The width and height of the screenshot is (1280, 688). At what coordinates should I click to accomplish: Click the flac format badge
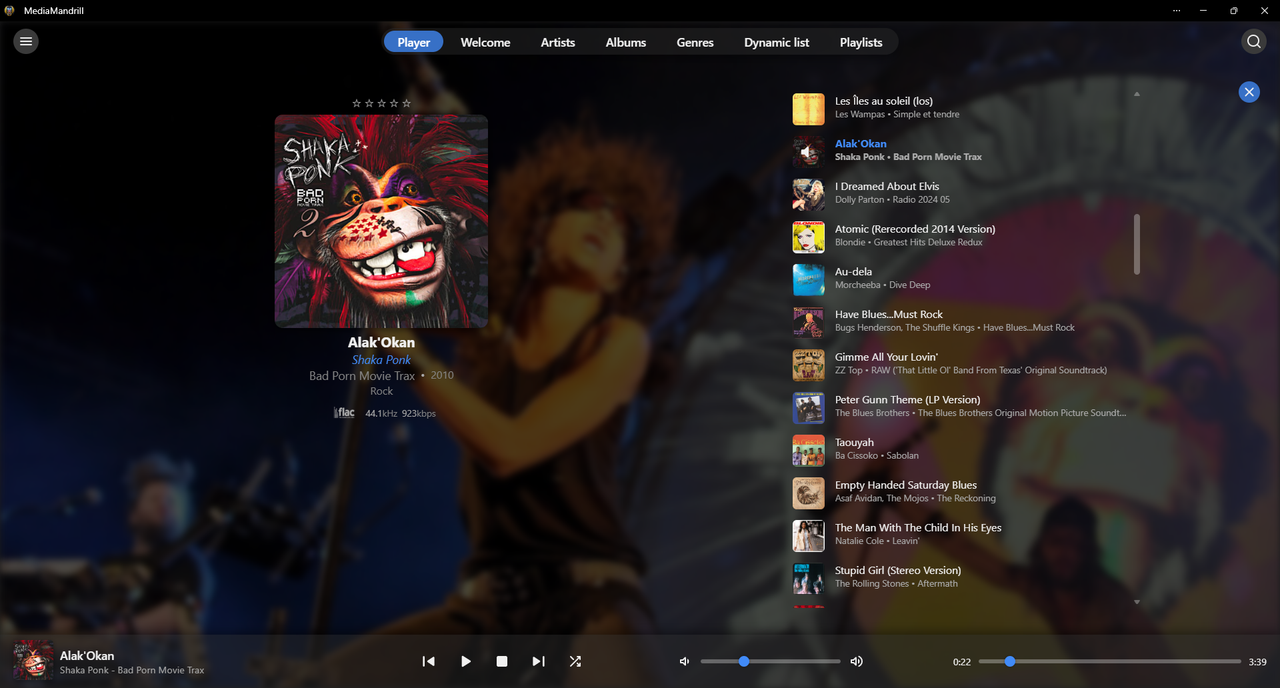point(344,412)
